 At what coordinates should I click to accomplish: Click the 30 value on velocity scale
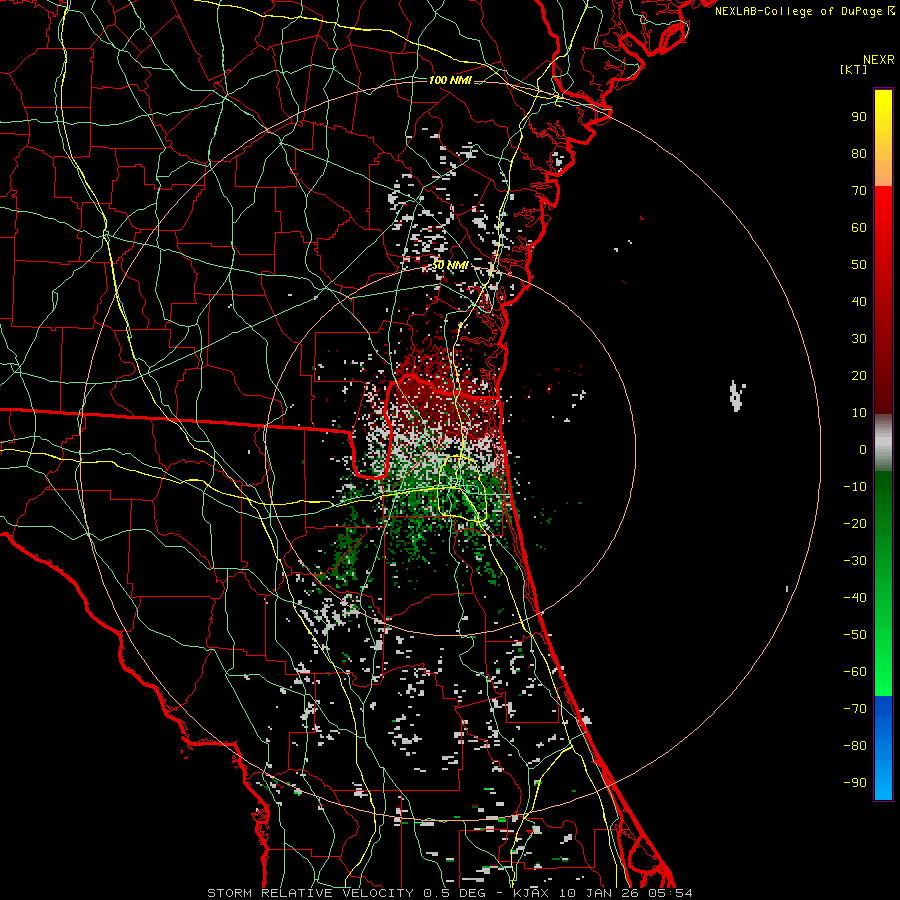pyautogui.click(x=859, y=339)
